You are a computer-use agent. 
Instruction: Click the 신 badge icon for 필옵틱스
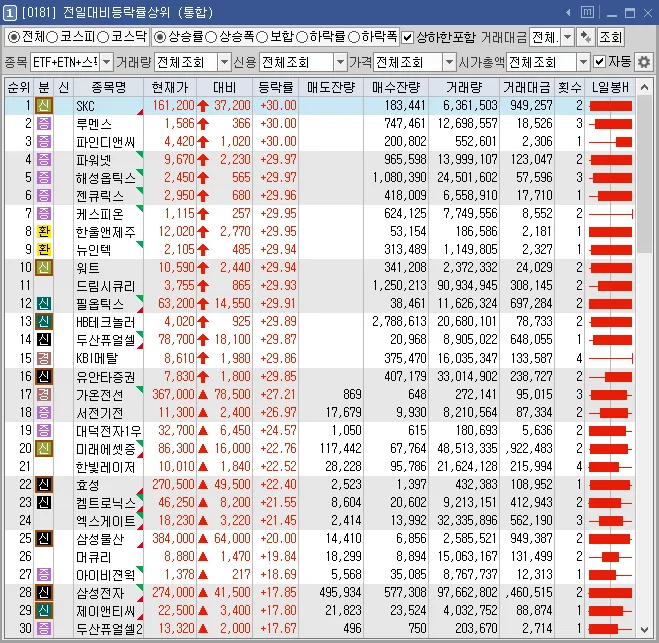pos(44,303)
